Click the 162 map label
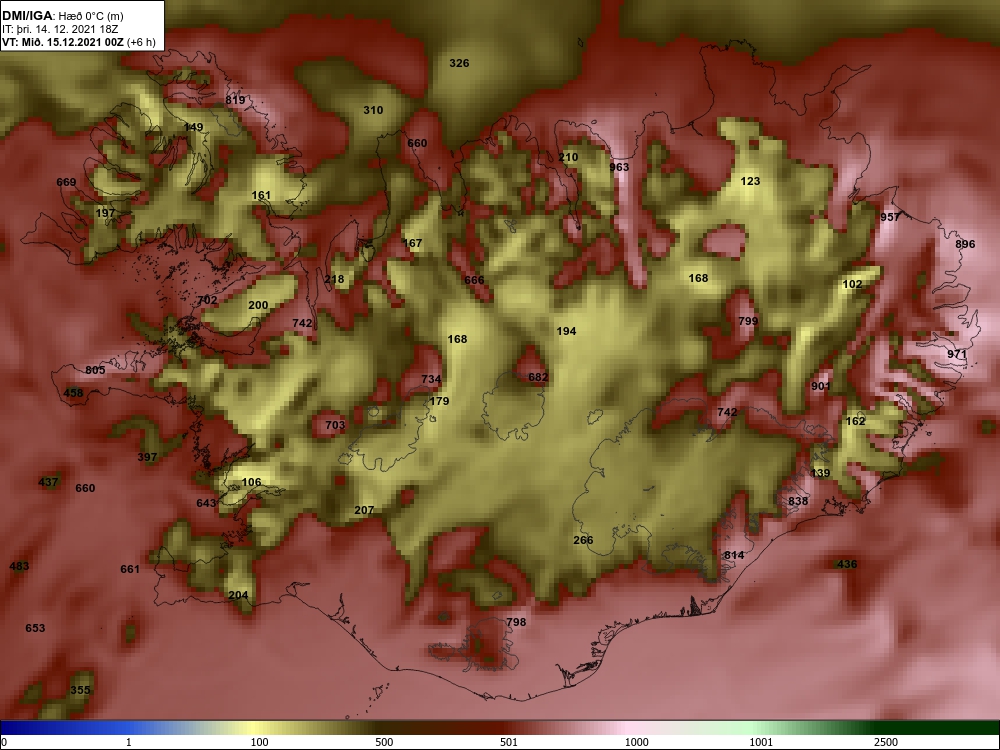The image size is (1000, 750). coord(855,421)
